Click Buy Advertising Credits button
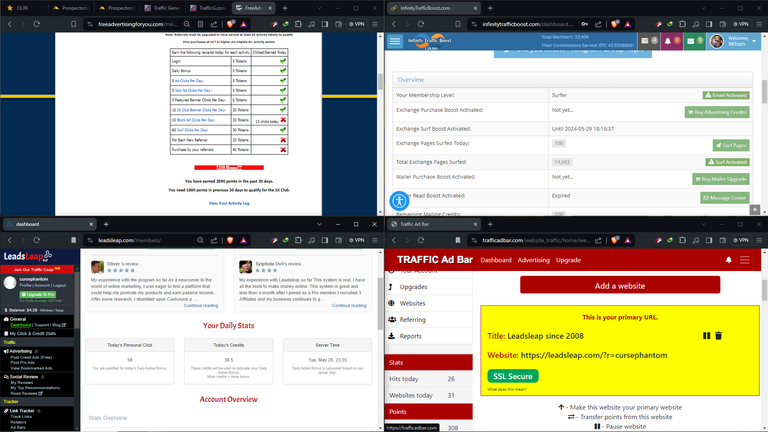768x432 pixels. [x=717, y=112]
